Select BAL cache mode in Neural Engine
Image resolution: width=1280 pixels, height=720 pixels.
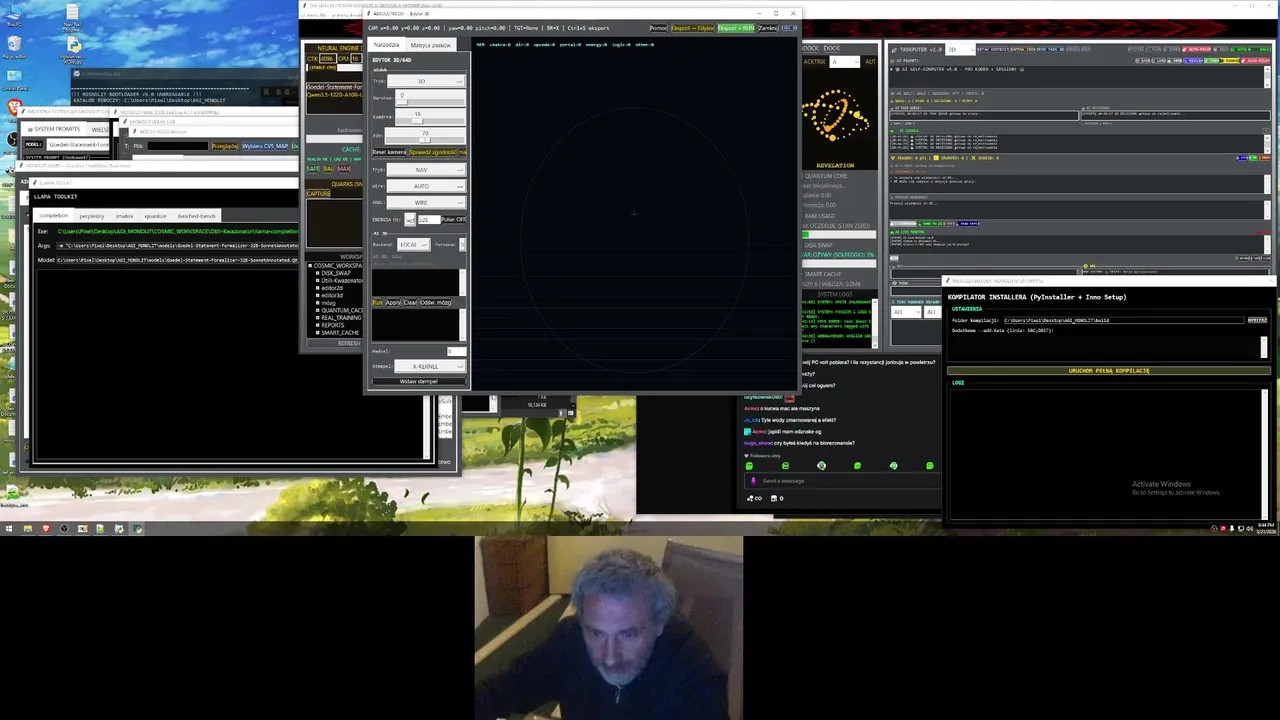(x=328, y=168)
